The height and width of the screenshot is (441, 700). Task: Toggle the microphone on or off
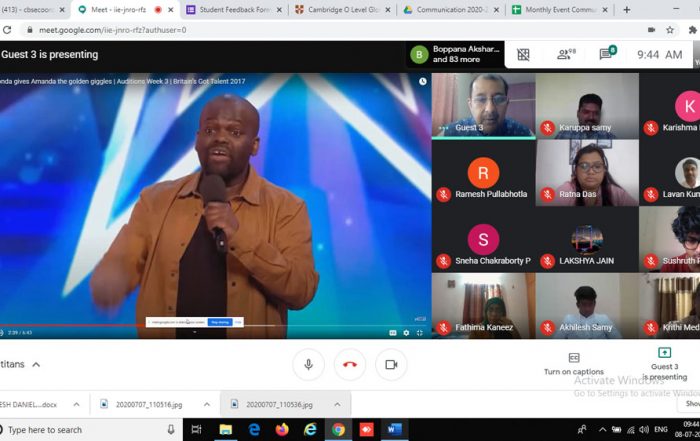[308, 365]
